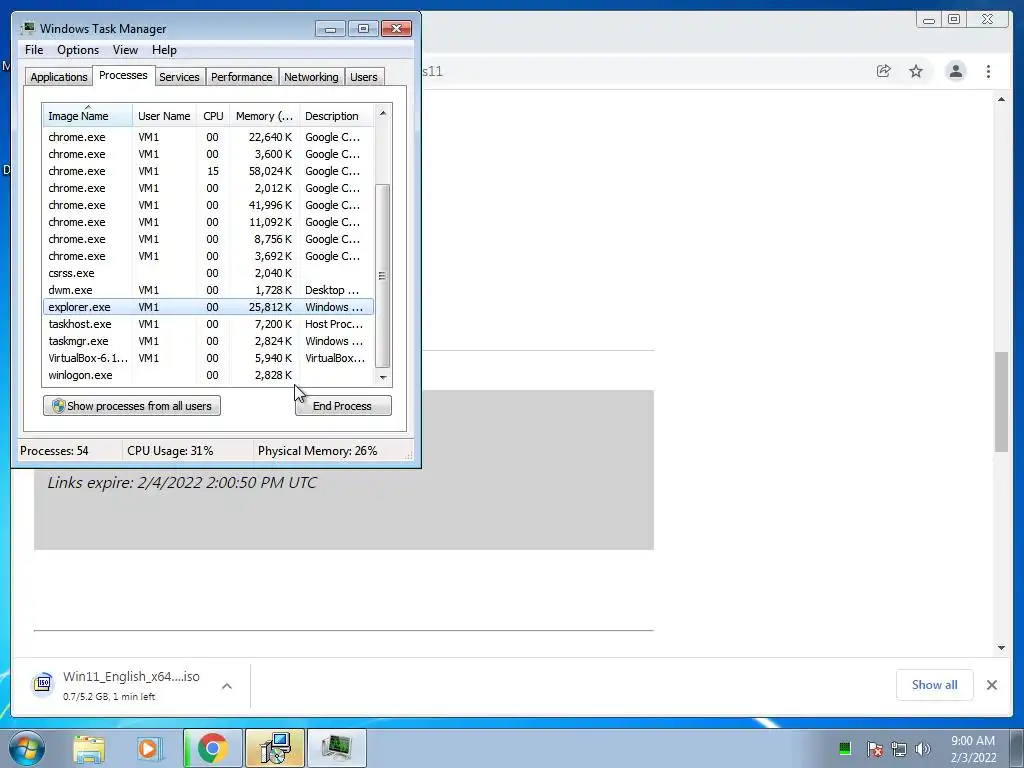This screenshot has width=1024, height=768.
Task: Click the Task Manager CPU tray icon
Action: (844, 748)
